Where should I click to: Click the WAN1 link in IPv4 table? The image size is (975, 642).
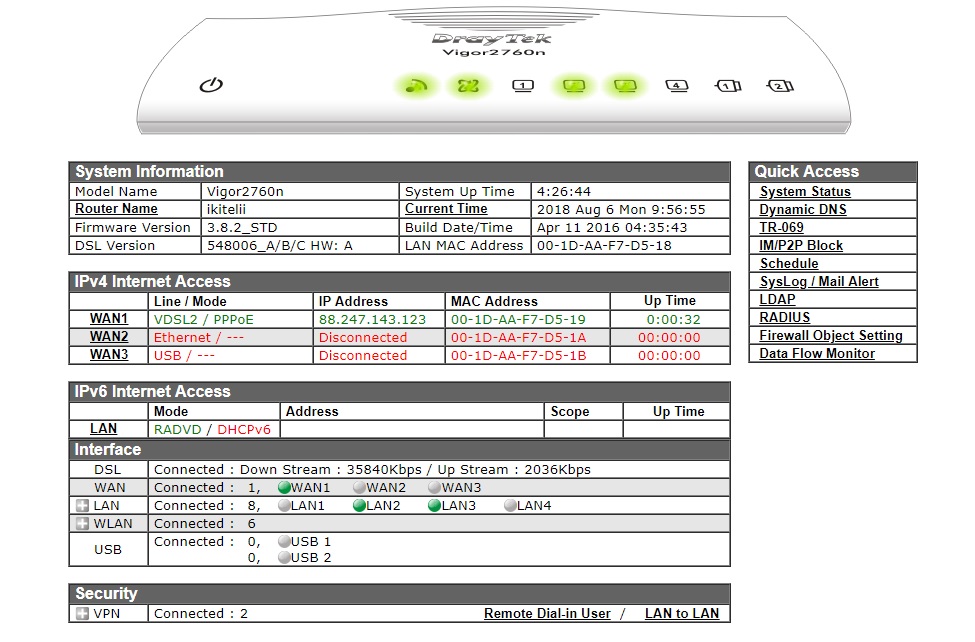(109, 319)
